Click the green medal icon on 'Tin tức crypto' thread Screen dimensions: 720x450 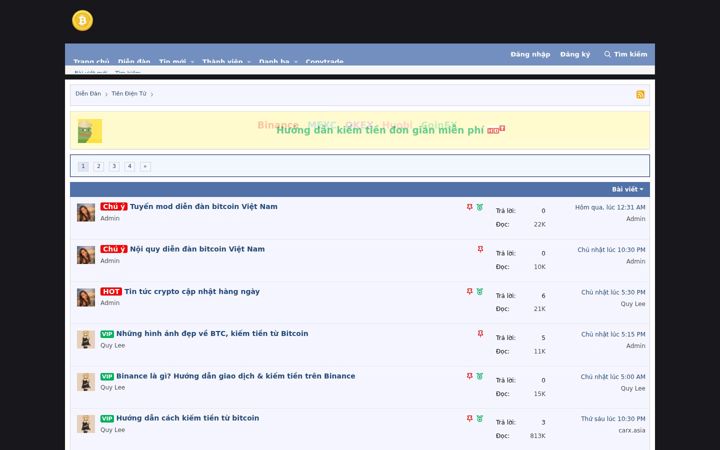[x=480, y=292]
